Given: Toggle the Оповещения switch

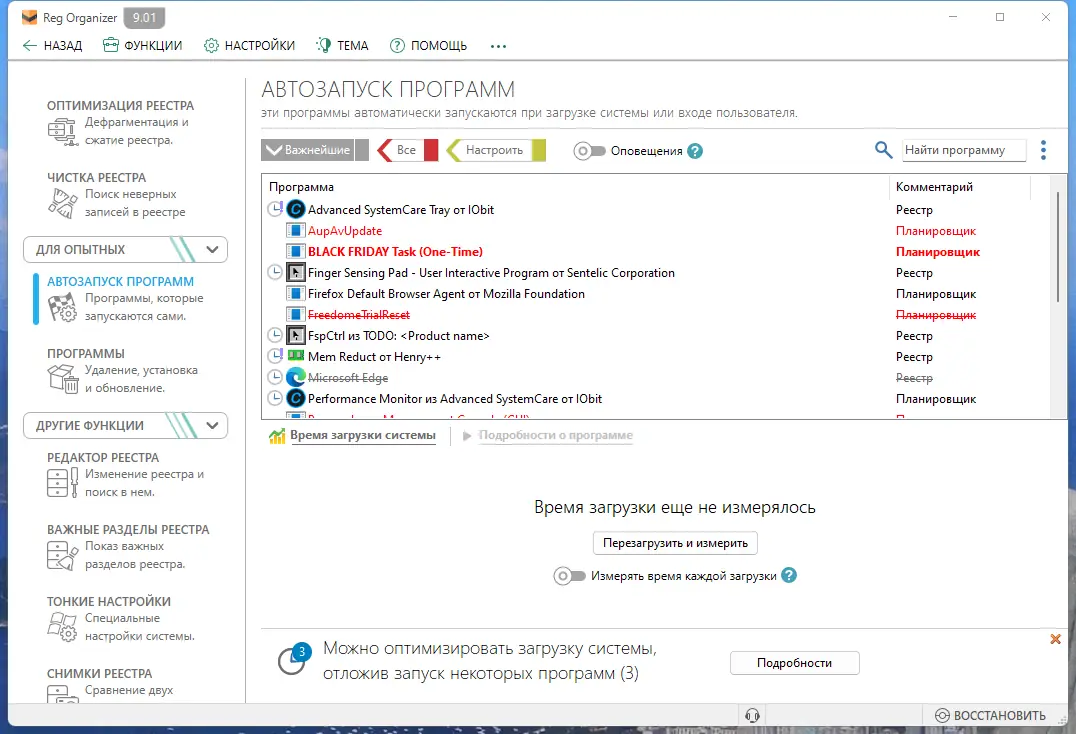Looking at the screenshot, I should [589, 151].
